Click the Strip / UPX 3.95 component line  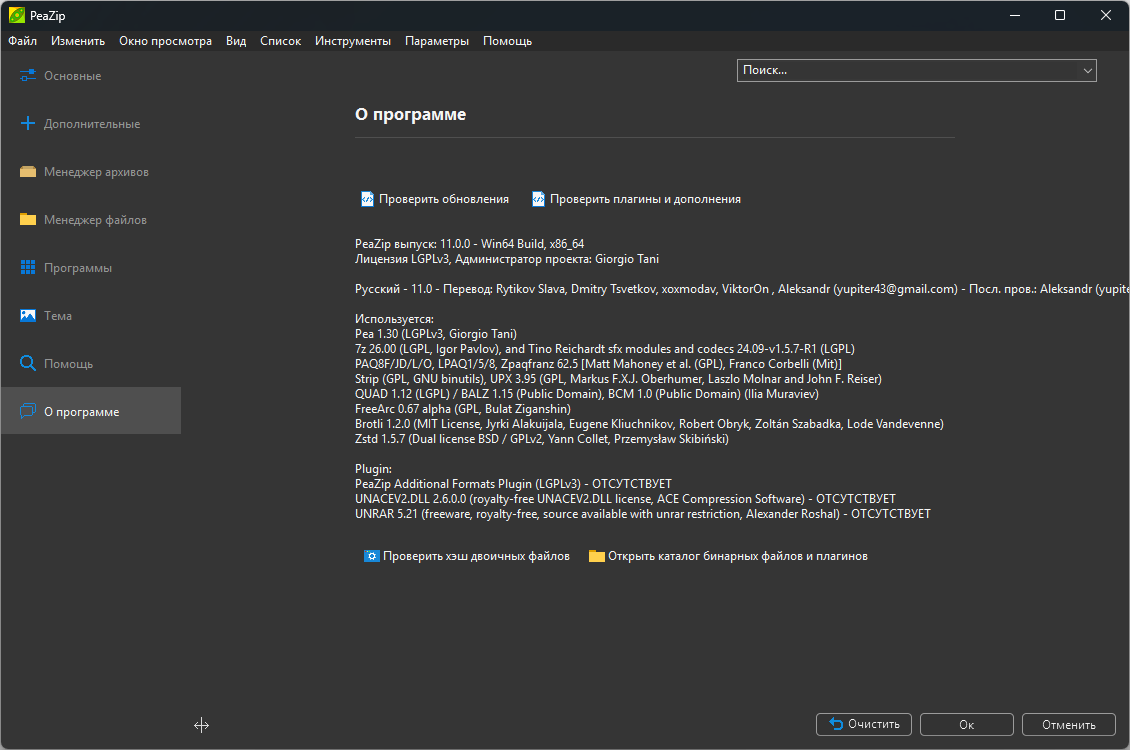click(618, 378)
